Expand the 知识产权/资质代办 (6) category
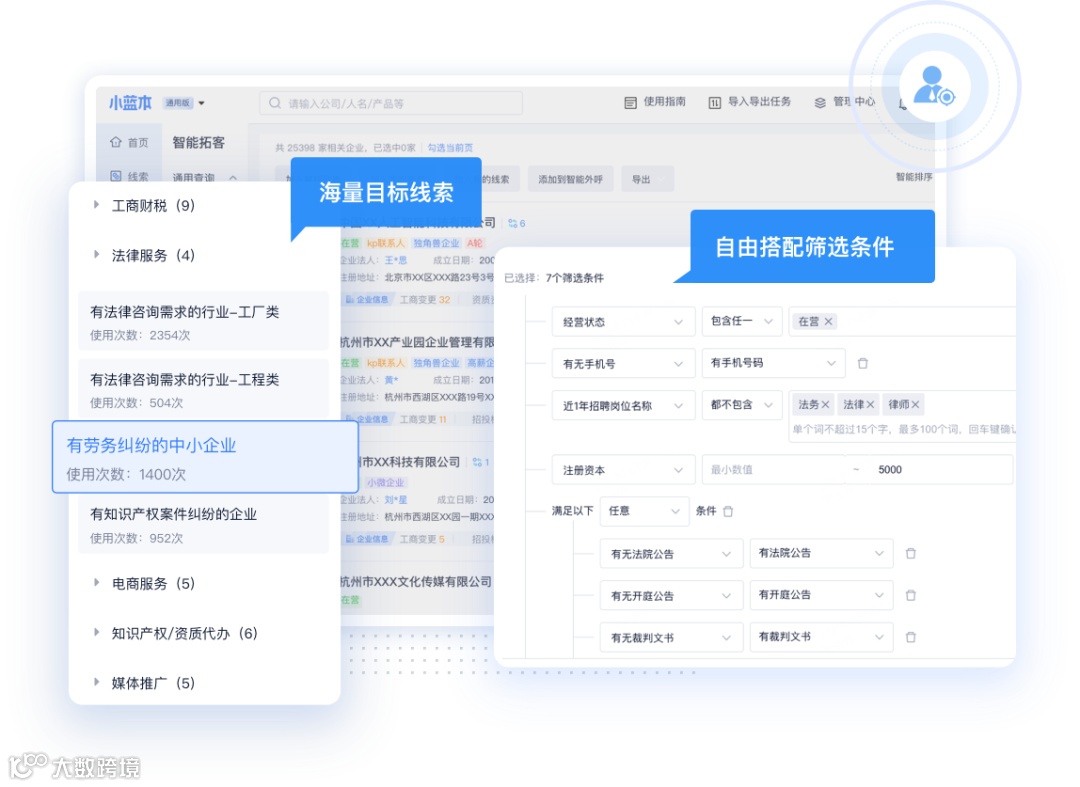This screenshot has width=1080, height=787. [96, 632]
